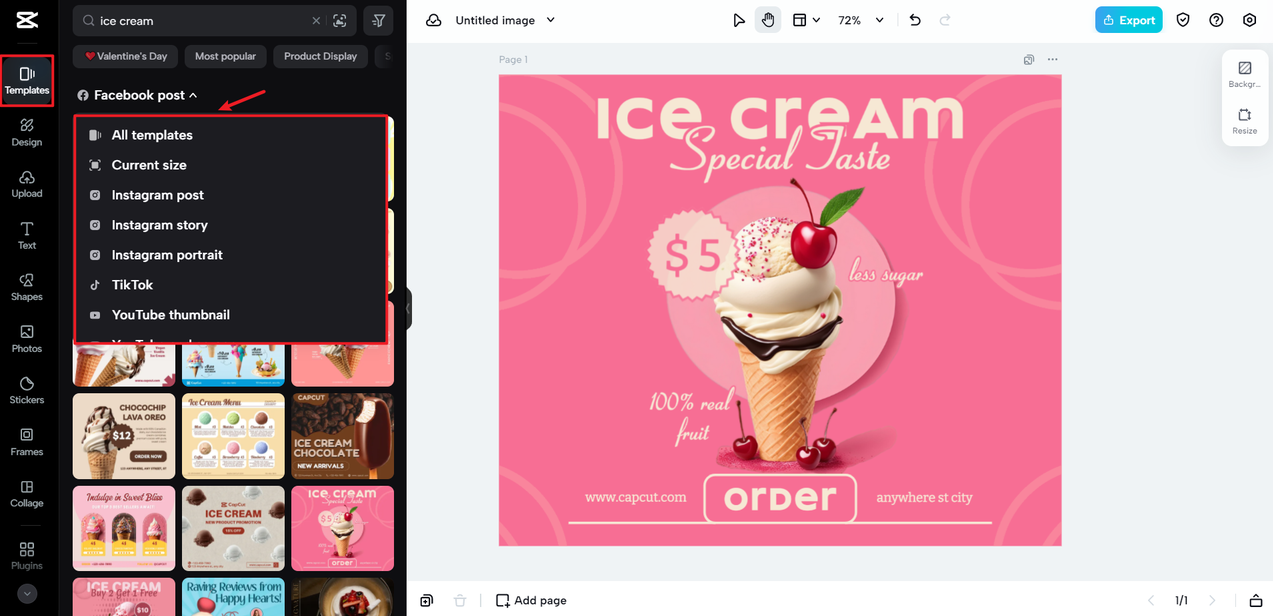1273x616 pixels.
Task: Open Page 1 more options menu
Action: coord(1052,60)
